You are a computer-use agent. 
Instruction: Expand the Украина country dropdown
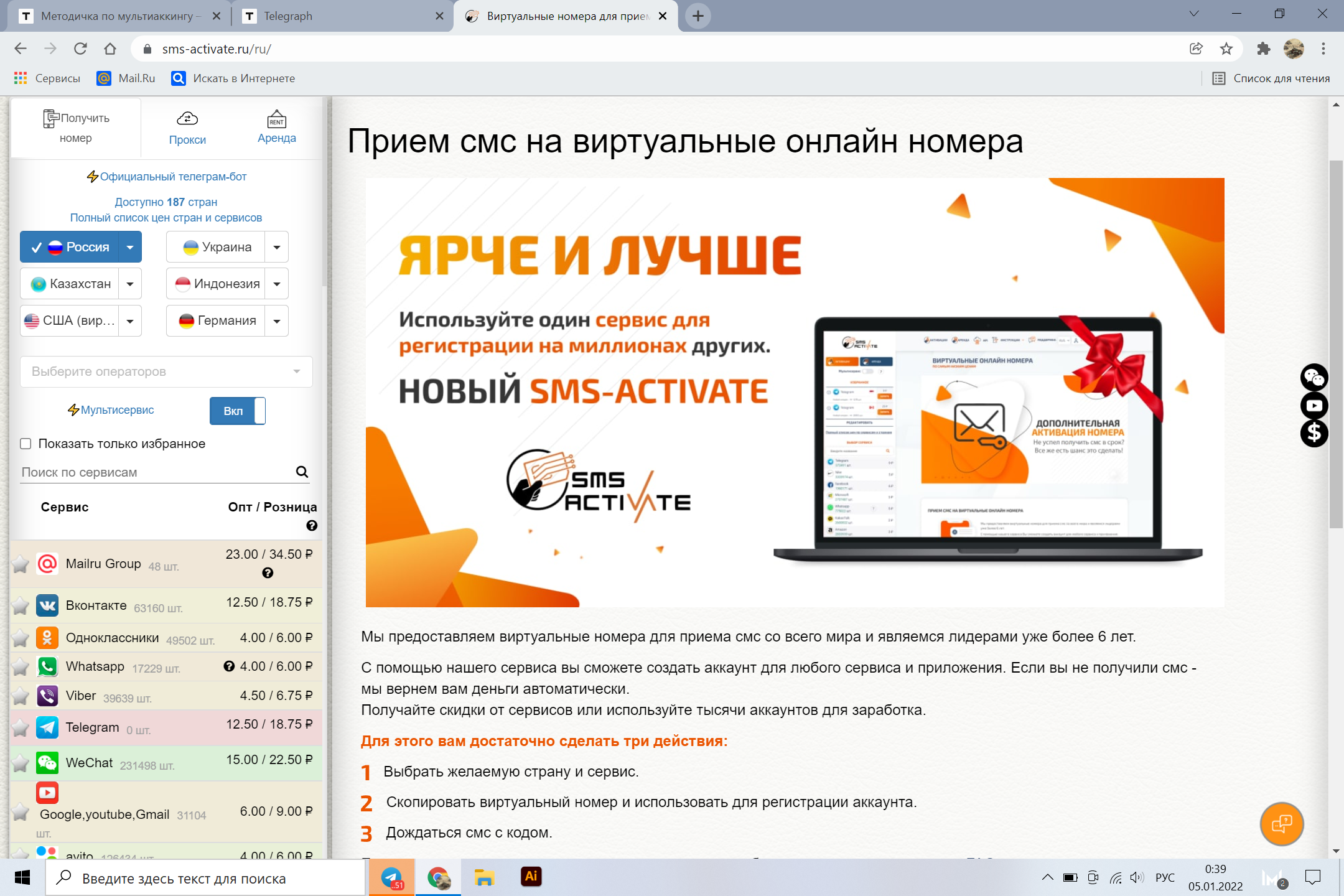click(x=279, y=246)
